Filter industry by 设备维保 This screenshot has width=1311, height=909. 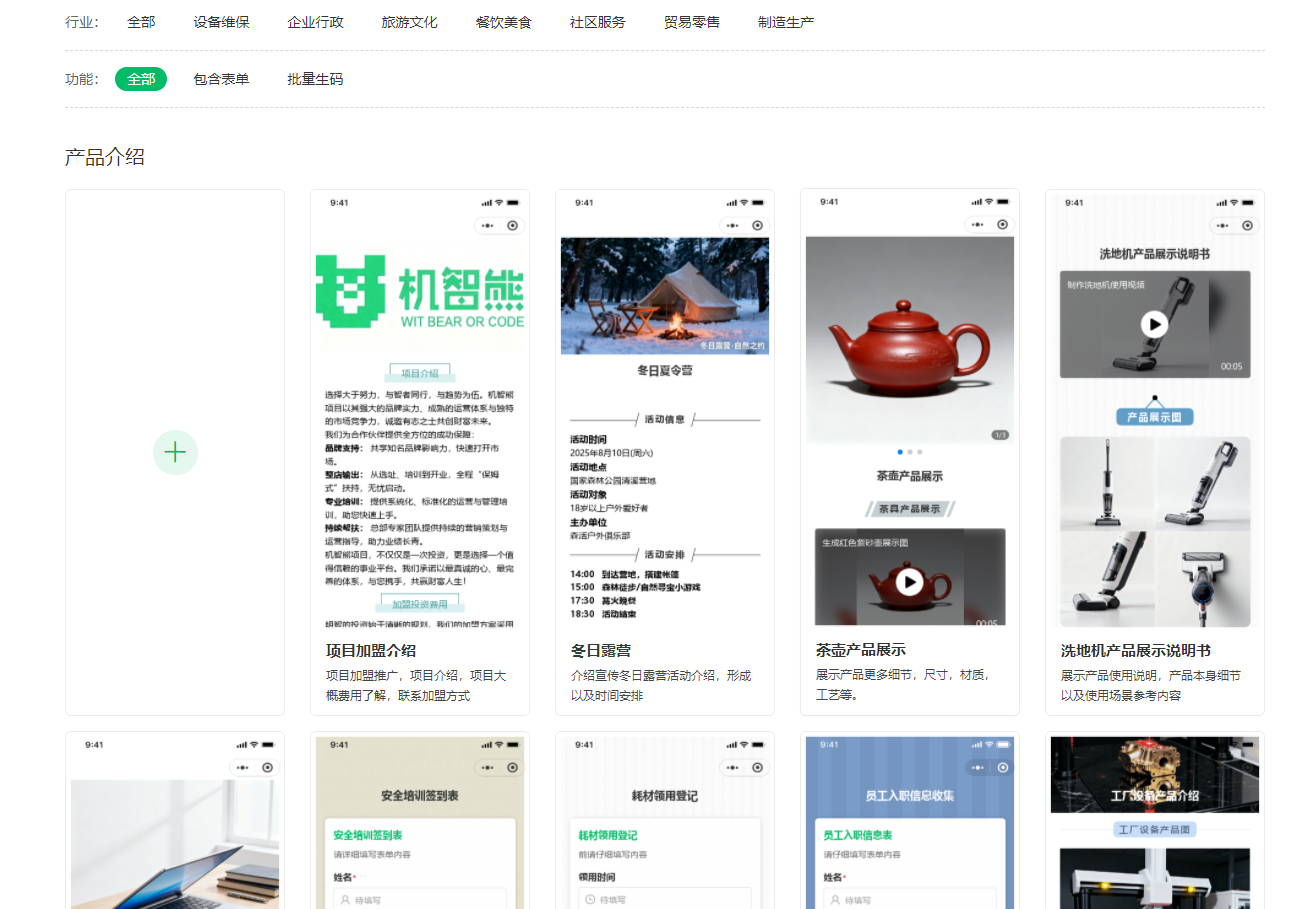[x=221, y=22]
